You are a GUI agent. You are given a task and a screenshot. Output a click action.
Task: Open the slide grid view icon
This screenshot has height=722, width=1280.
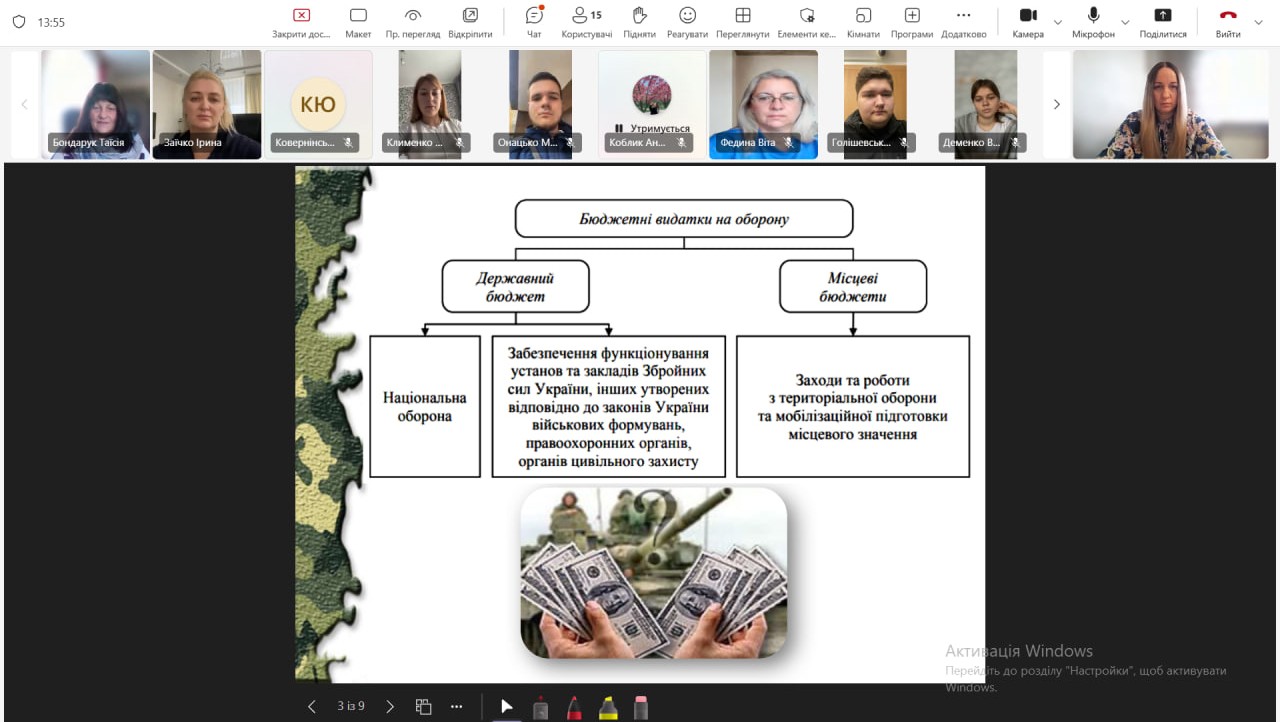tap(423, 706)
